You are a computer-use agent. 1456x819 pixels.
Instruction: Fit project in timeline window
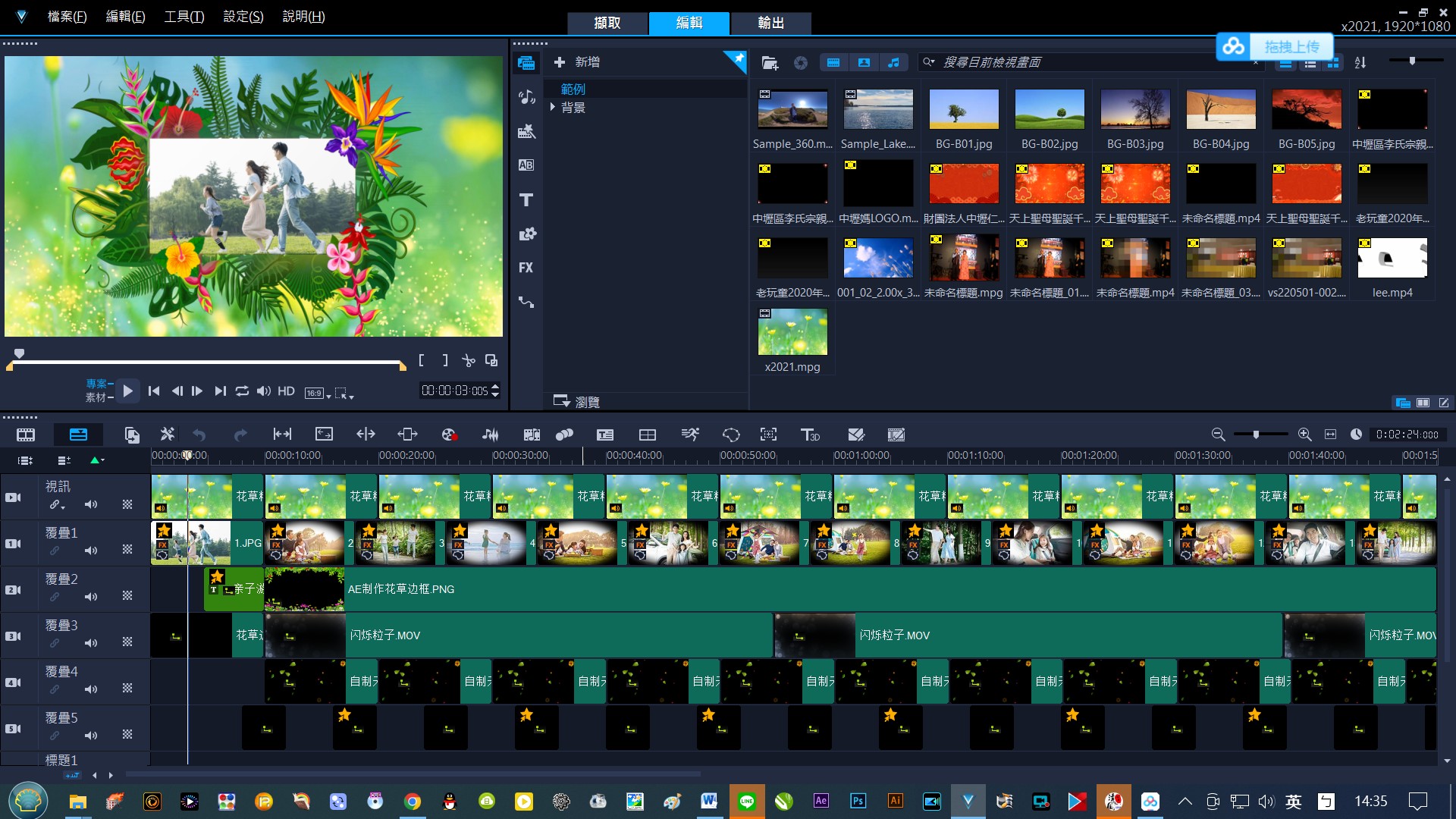click(1330, 435)
